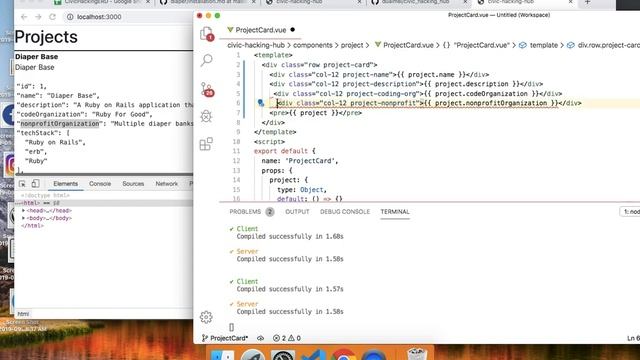This screenshot has width=640, height=360.
Task: Open the Extensions view
Action: point(206,144)
